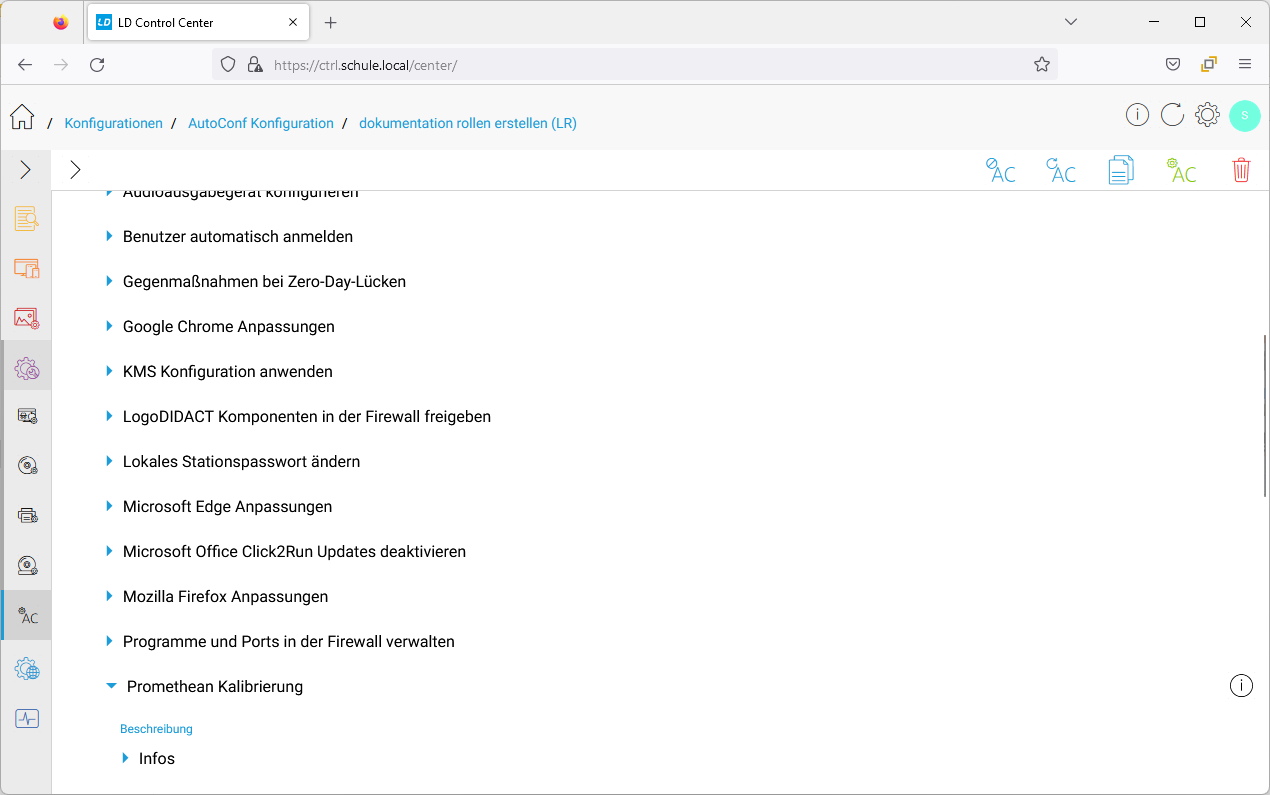Open the AutoConf Konfiguration breadcrumb link

261,123
